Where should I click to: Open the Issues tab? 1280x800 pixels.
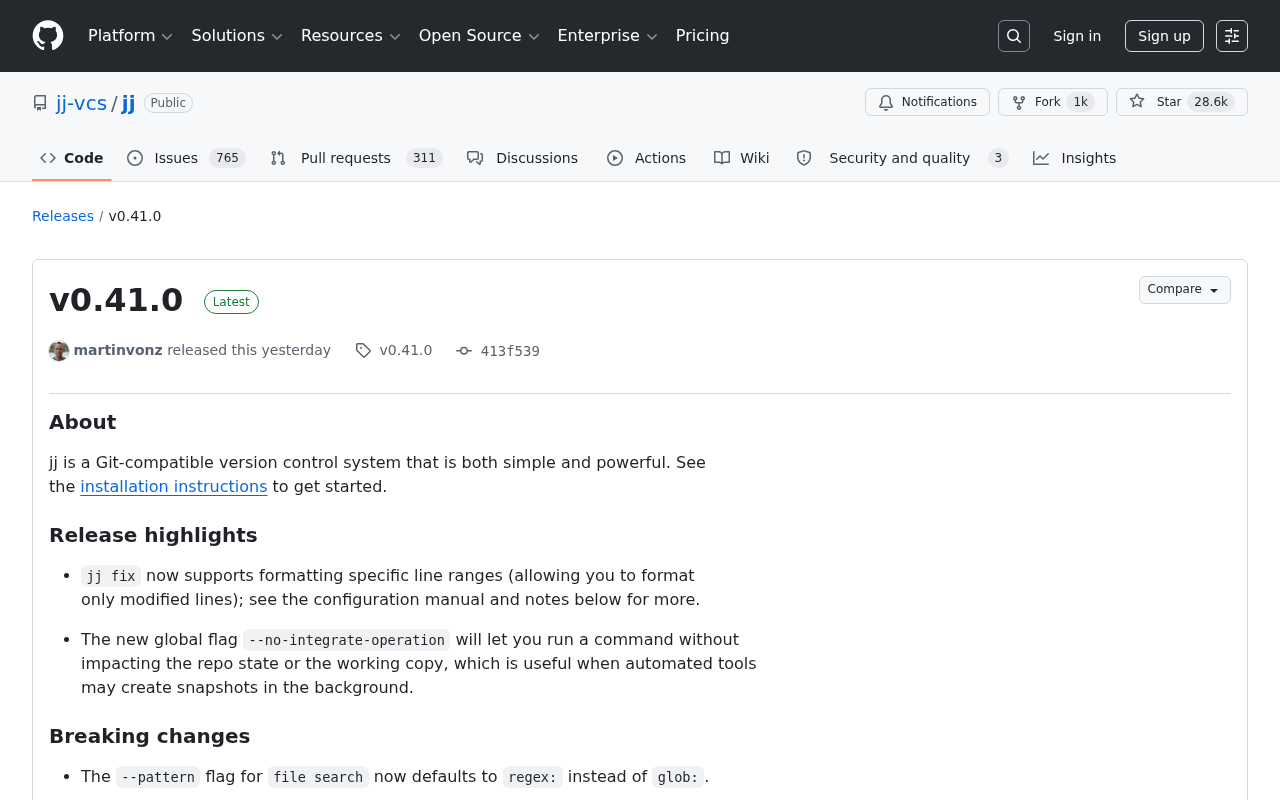pyautogui.click(x=186, y=158)
